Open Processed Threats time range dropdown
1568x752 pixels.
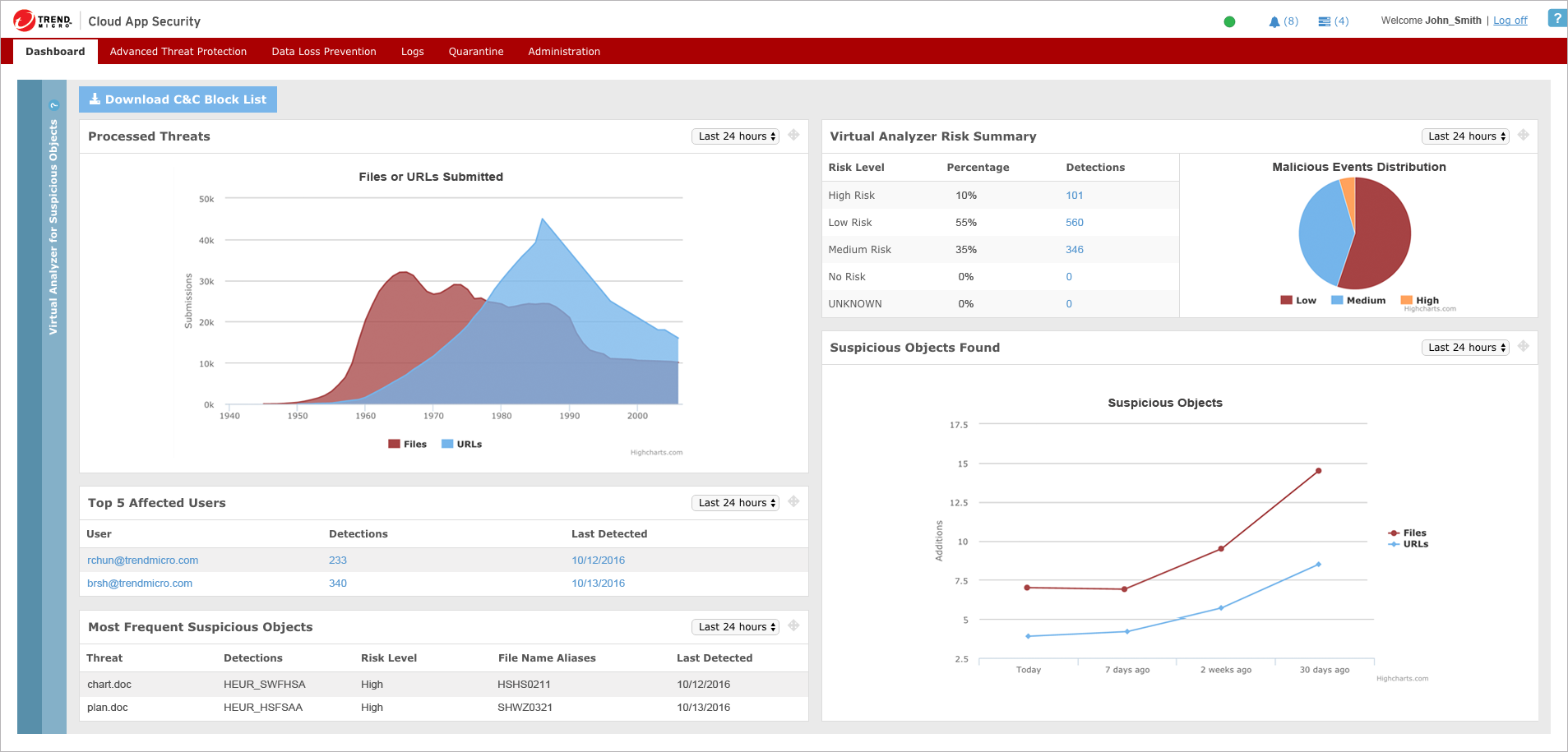(x=735, y=136)
